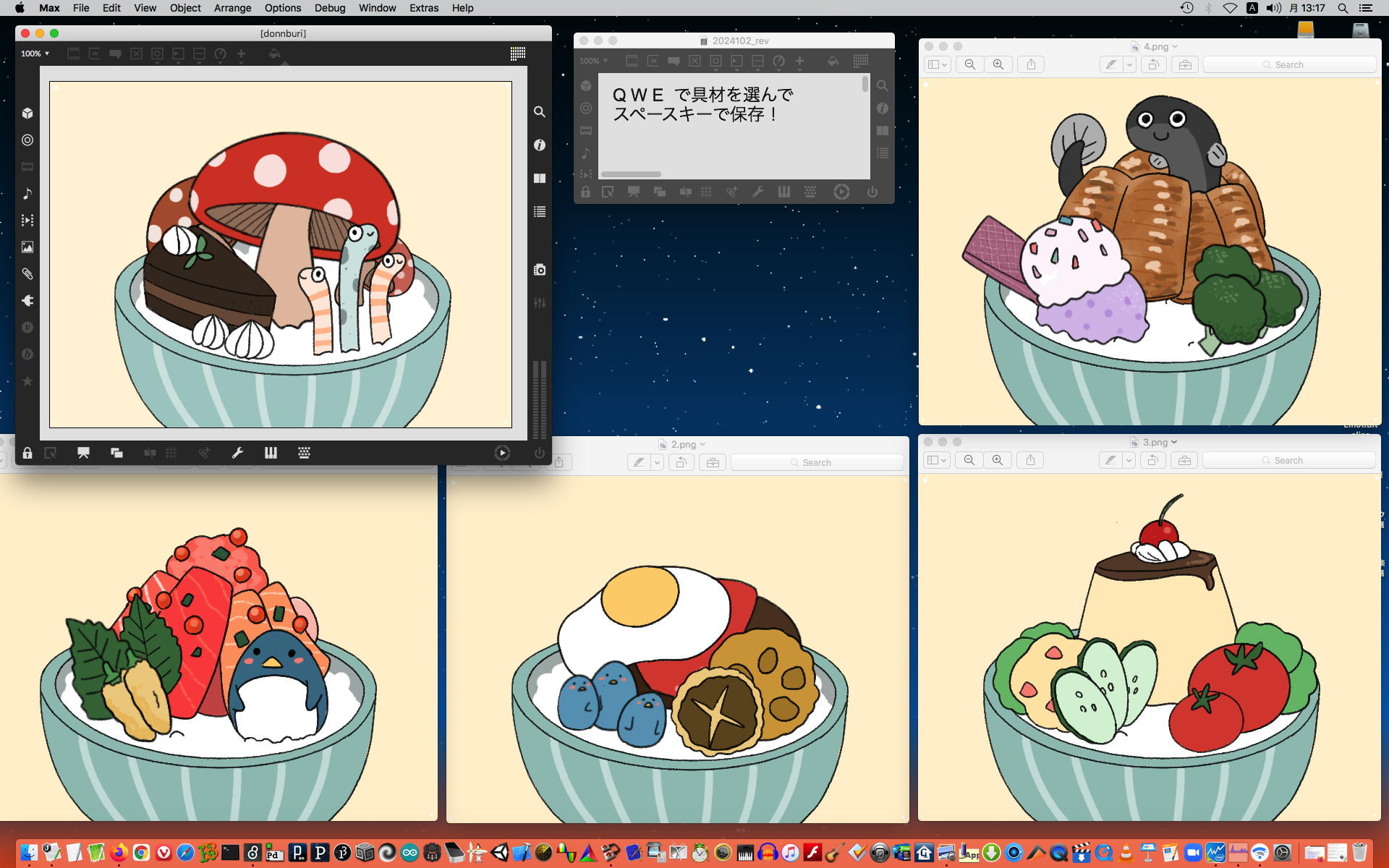Toggle audio power button in donnburi patcher
The width and height of the screenshot is (1389, 868).
(540, 453)
